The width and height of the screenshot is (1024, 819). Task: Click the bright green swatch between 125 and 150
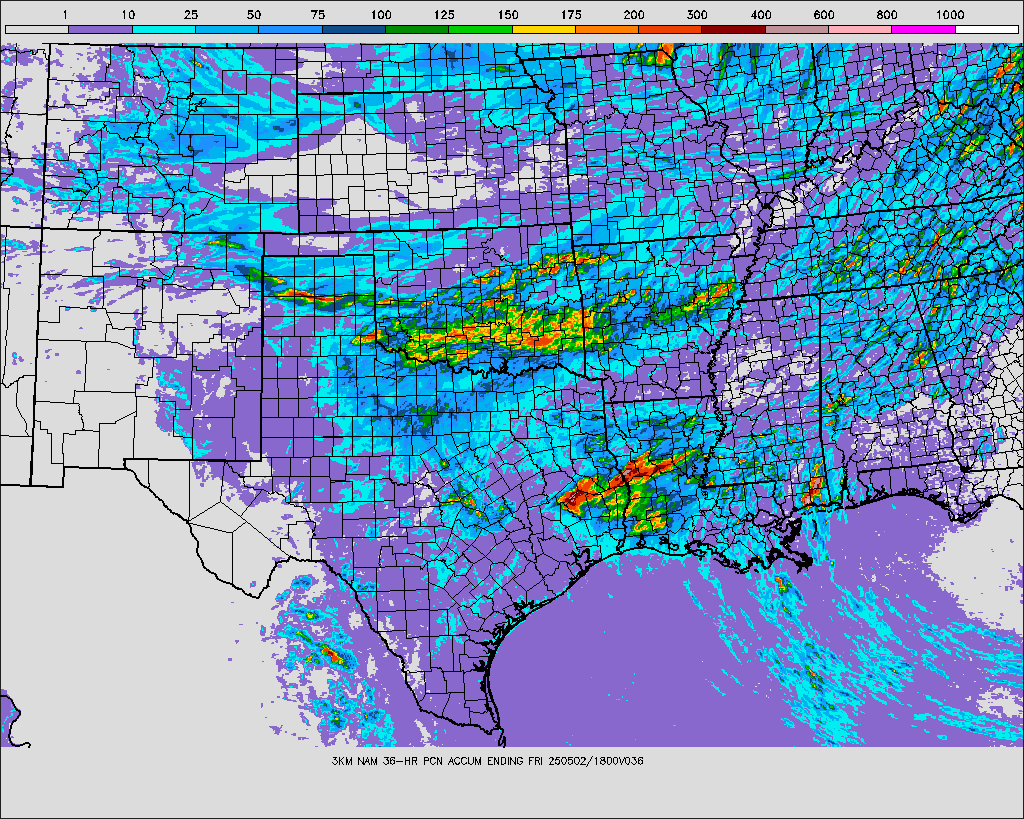tap(481, 29)
